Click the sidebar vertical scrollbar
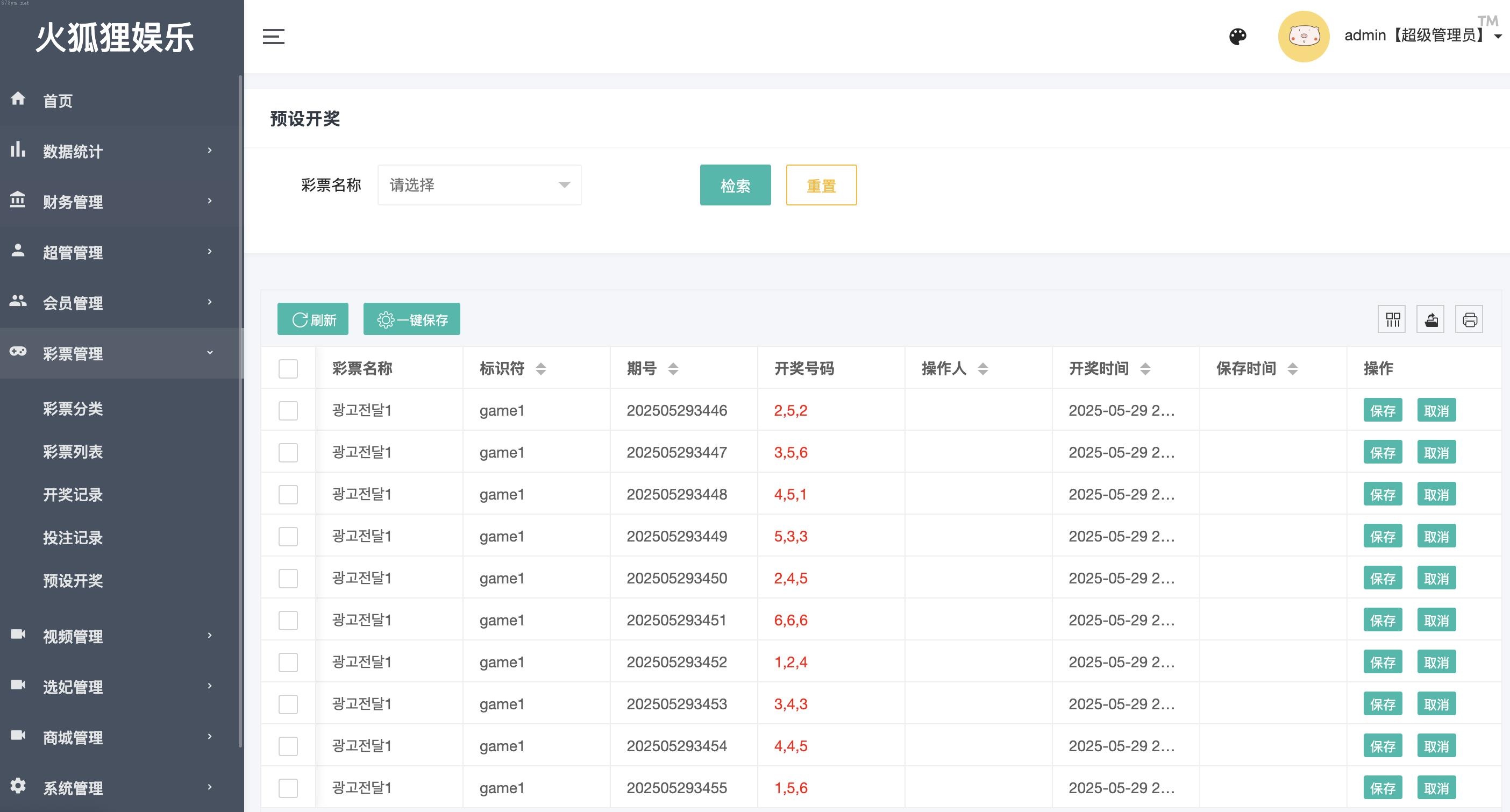This screenshot has width=1510, height=812. click(x=240, y=410)
